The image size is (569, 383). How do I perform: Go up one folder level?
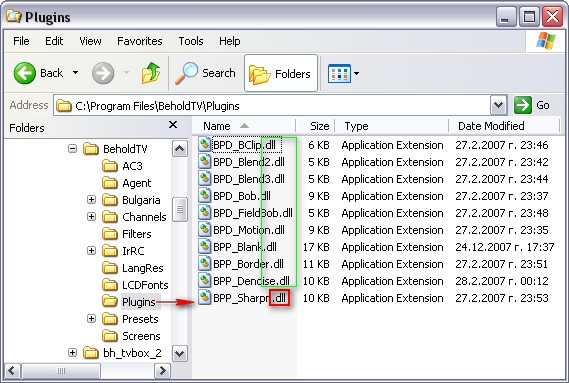tap(151, 73)
